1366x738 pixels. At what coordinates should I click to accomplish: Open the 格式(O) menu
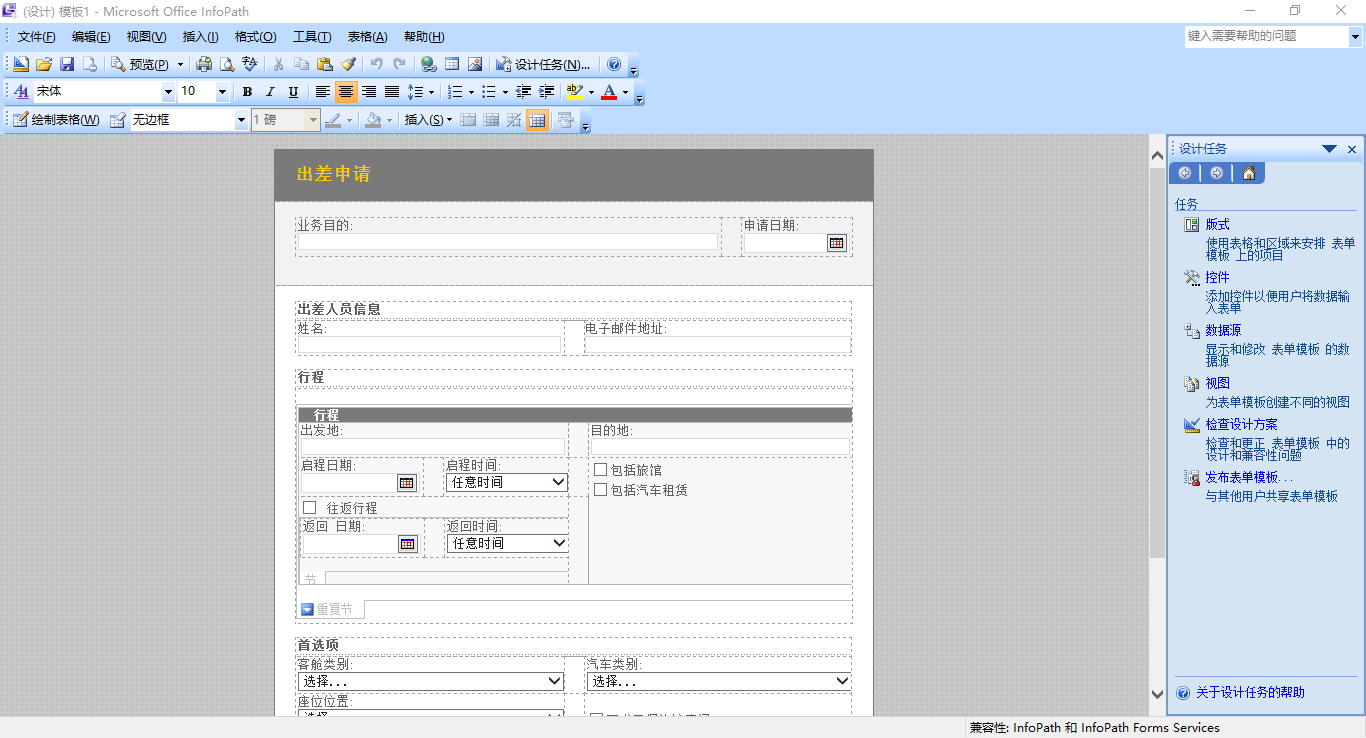click(255, 37)
